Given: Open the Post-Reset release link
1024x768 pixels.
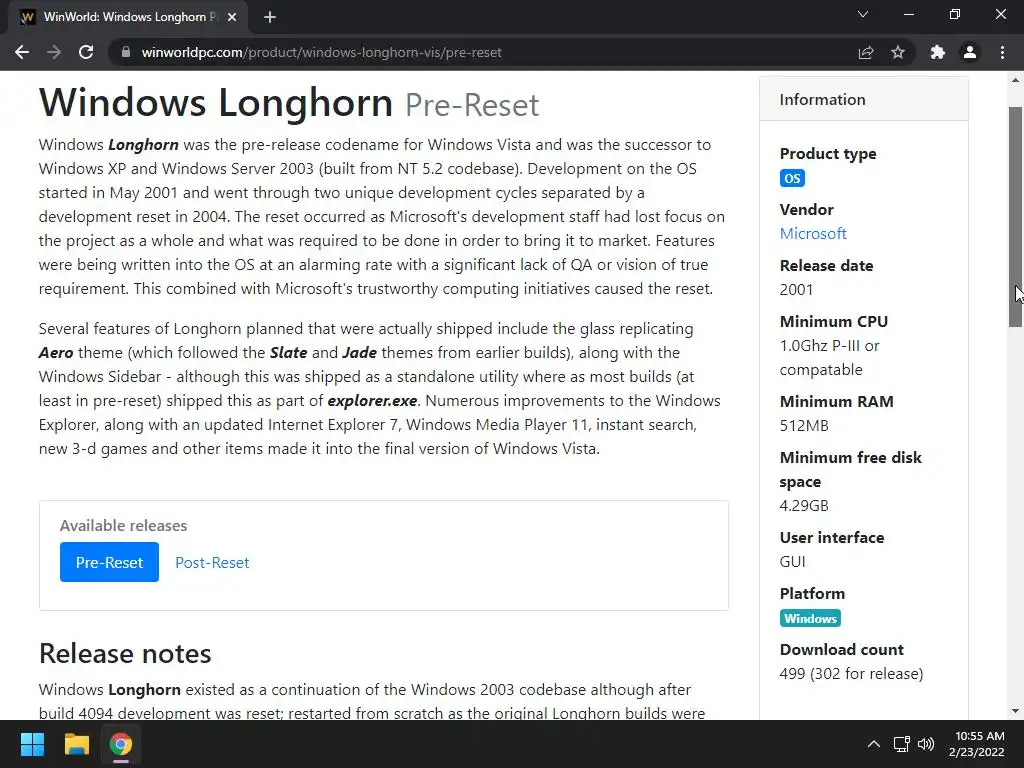Looking at the screenshot, I should pyautogui.click(x=212, y=562).
